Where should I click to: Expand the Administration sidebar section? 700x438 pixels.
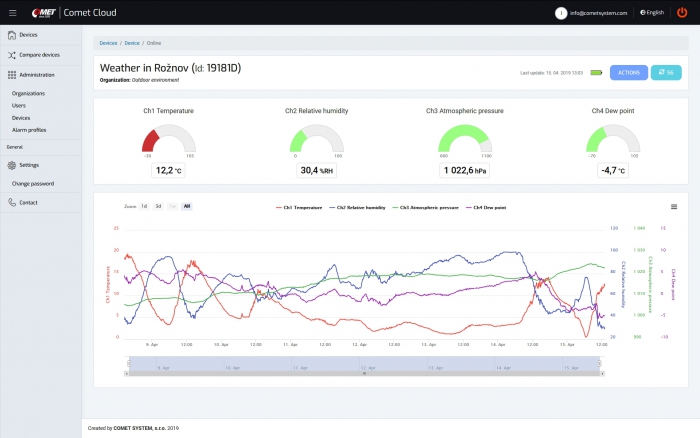tap(36, 75)
